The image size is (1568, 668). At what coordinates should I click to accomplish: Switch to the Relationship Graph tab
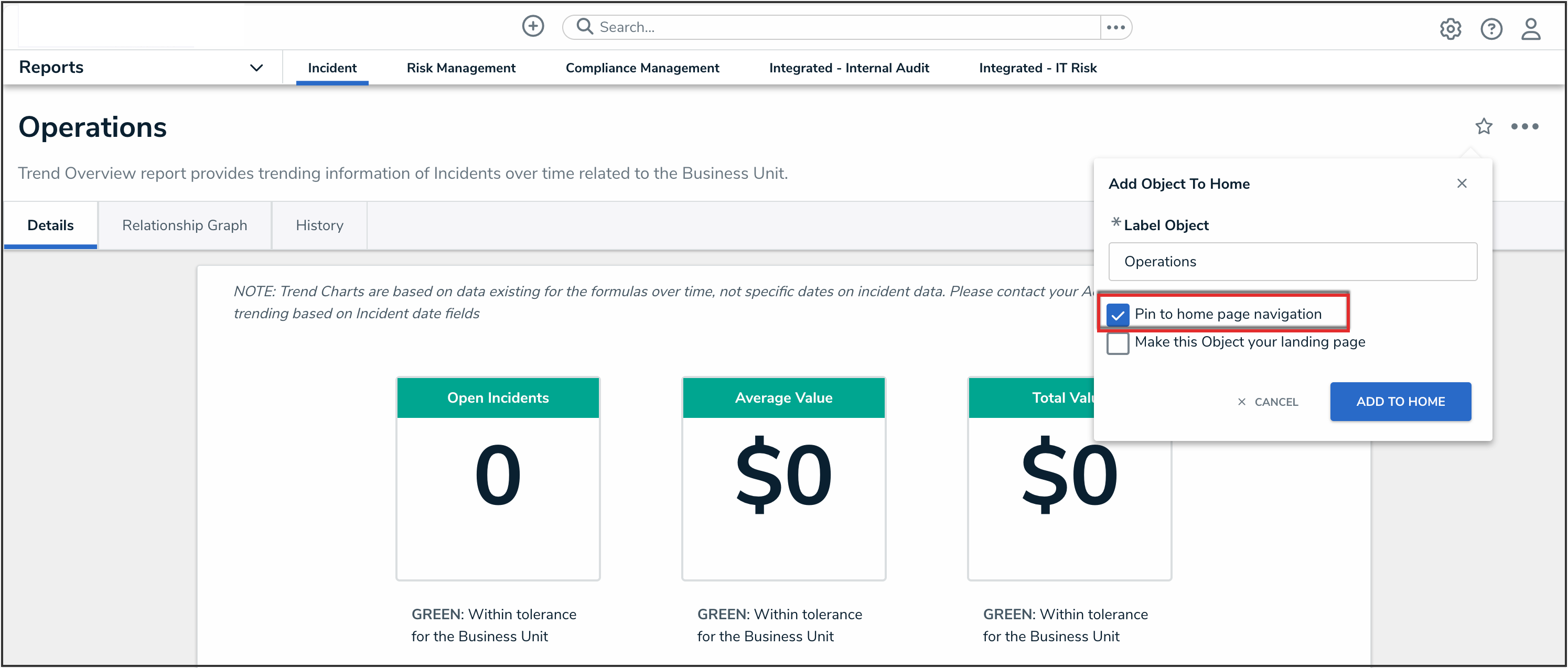click(185, 225)
